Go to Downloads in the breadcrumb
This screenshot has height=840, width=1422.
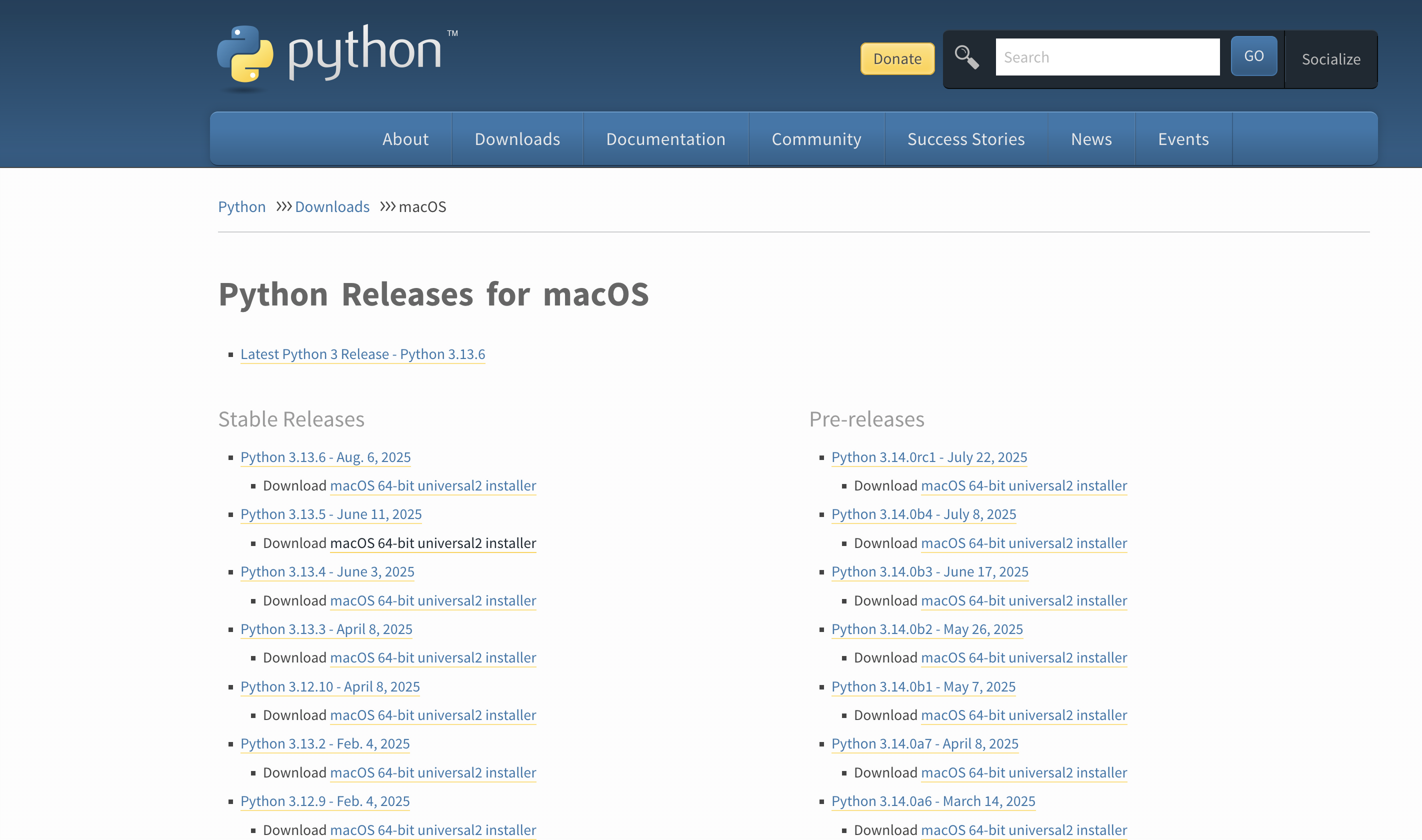pyautogui.click(x=332, y=206)
